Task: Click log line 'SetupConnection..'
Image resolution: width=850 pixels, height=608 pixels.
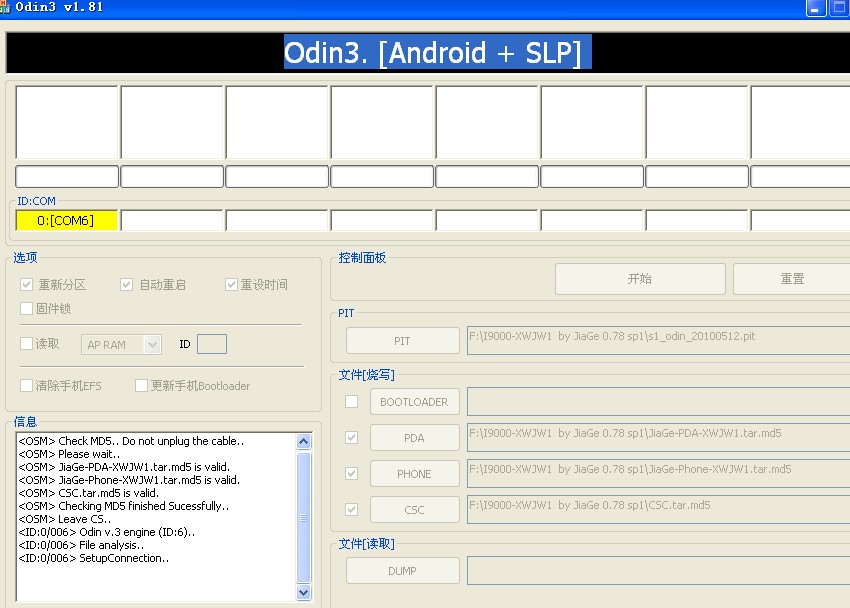Action: click(94, 558)
